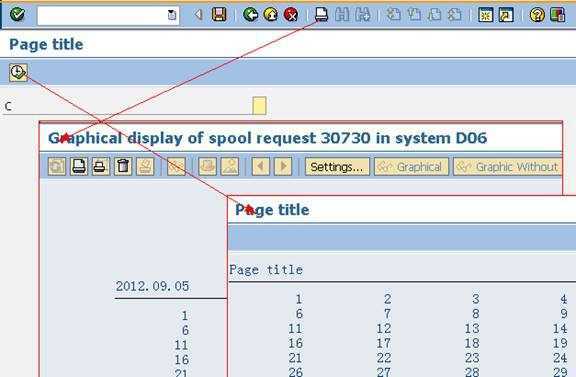Go to the Last page icon
This screenshot has height=377, width=576.
pyautogui.click(x=455, y=15)
